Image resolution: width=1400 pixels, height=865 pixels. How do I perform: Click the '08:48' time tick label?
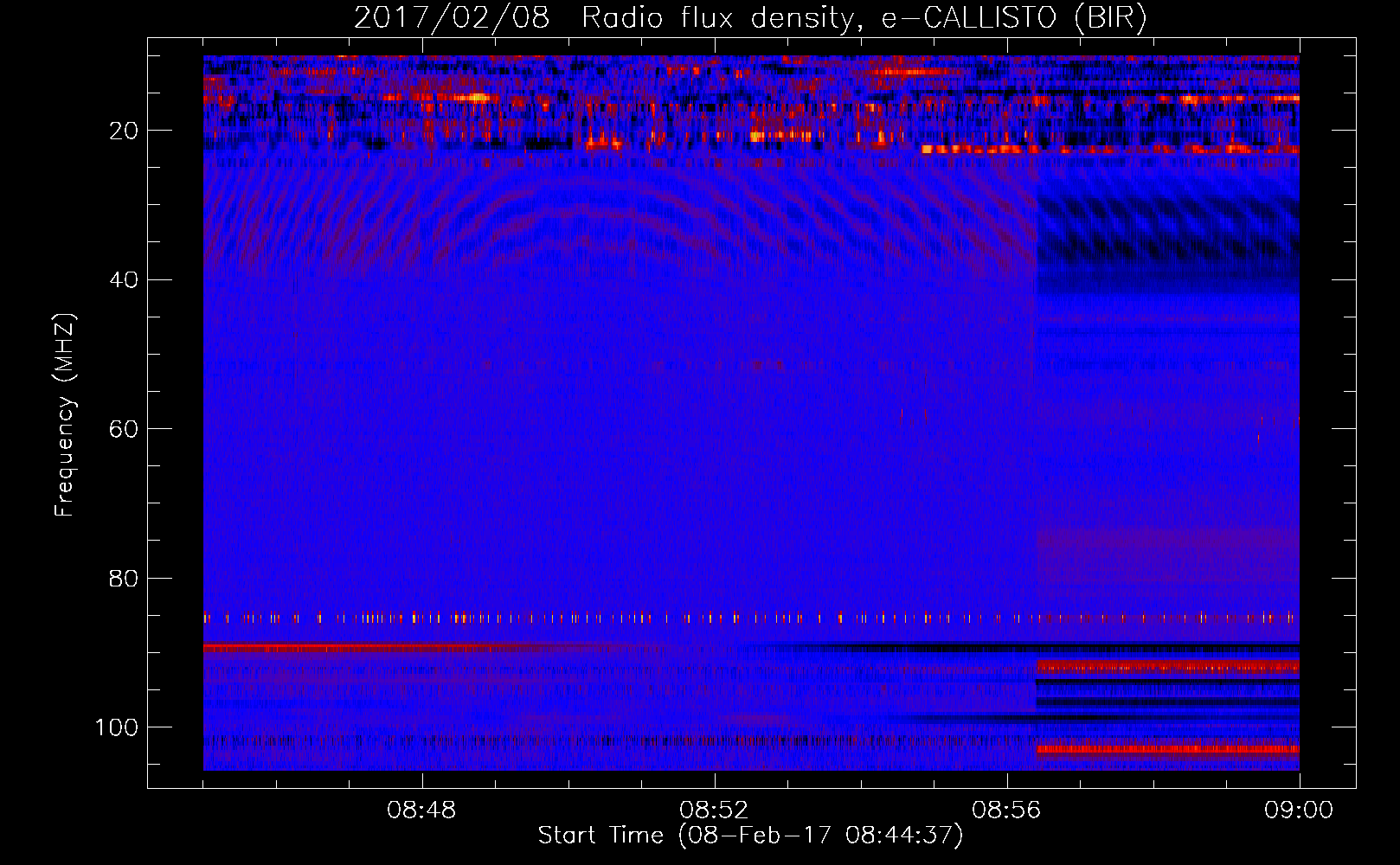(421, 811)
